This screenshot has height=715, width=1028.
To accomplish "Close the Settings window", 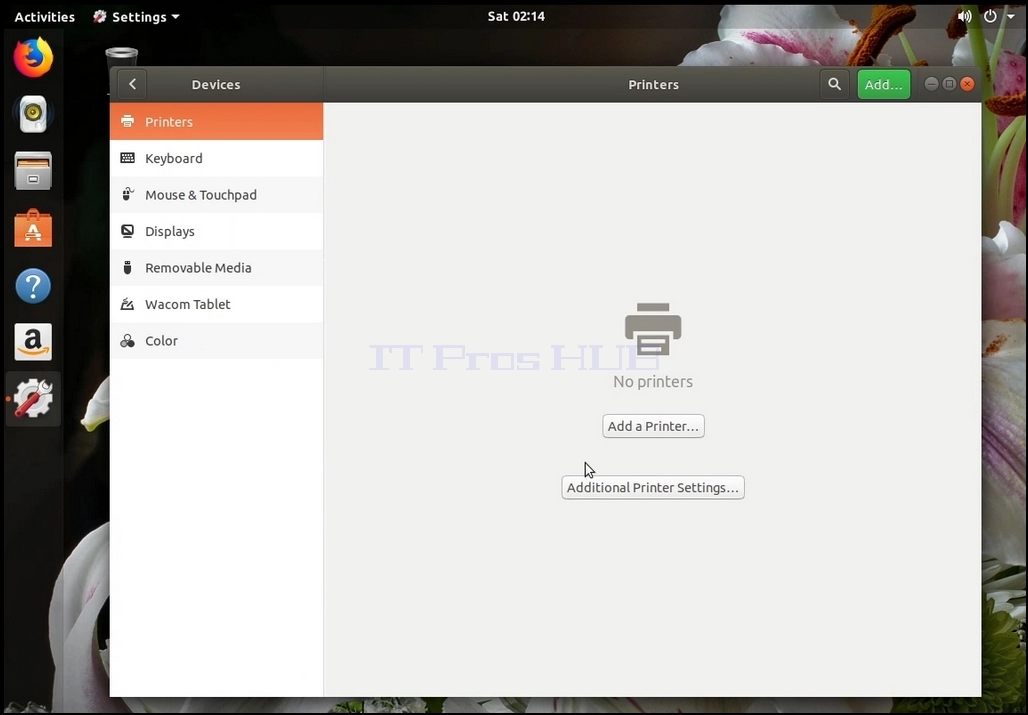I will (967, 84).
